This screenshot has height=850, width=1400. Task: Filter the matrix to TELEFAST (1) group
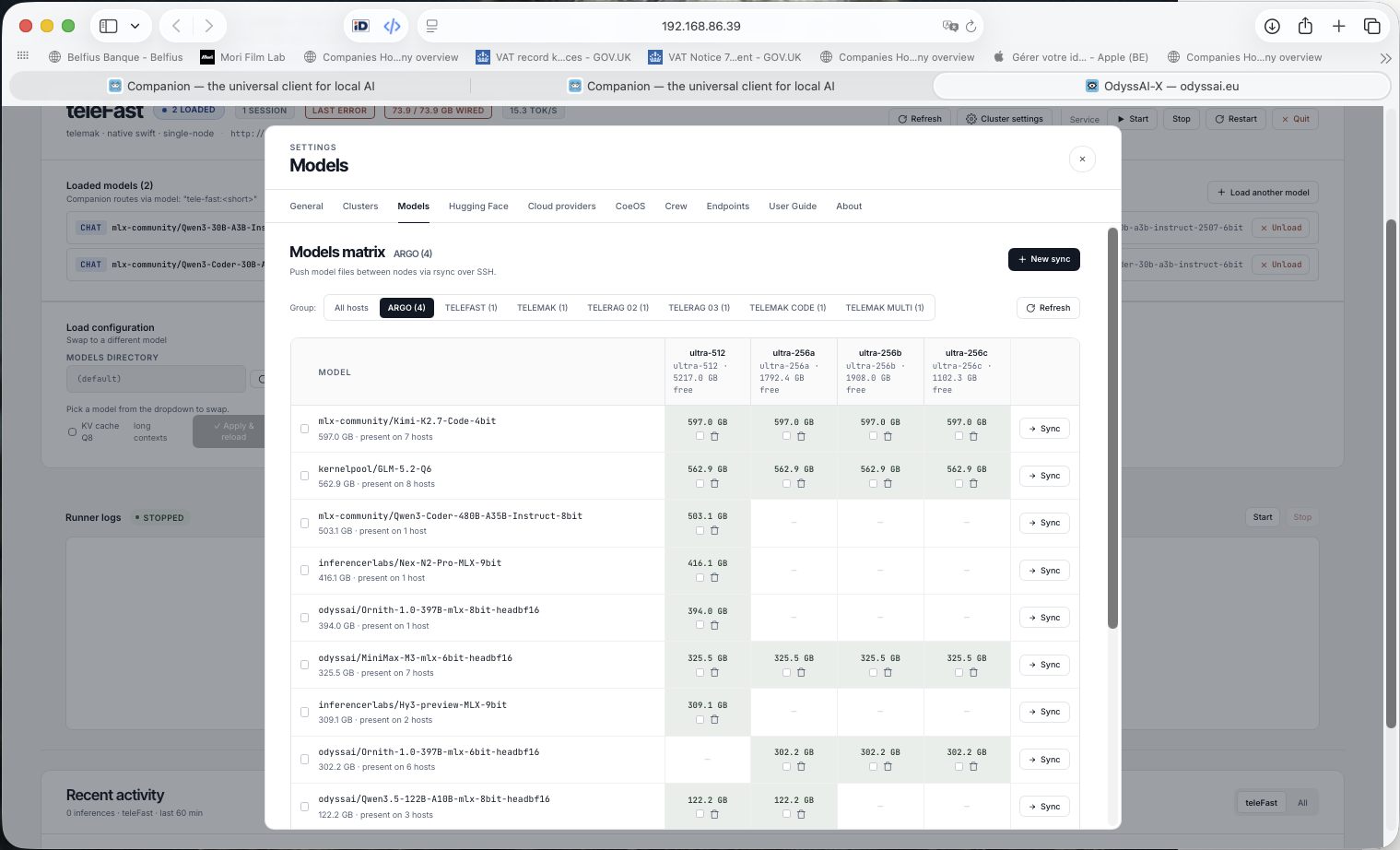[x=471, y=308]
